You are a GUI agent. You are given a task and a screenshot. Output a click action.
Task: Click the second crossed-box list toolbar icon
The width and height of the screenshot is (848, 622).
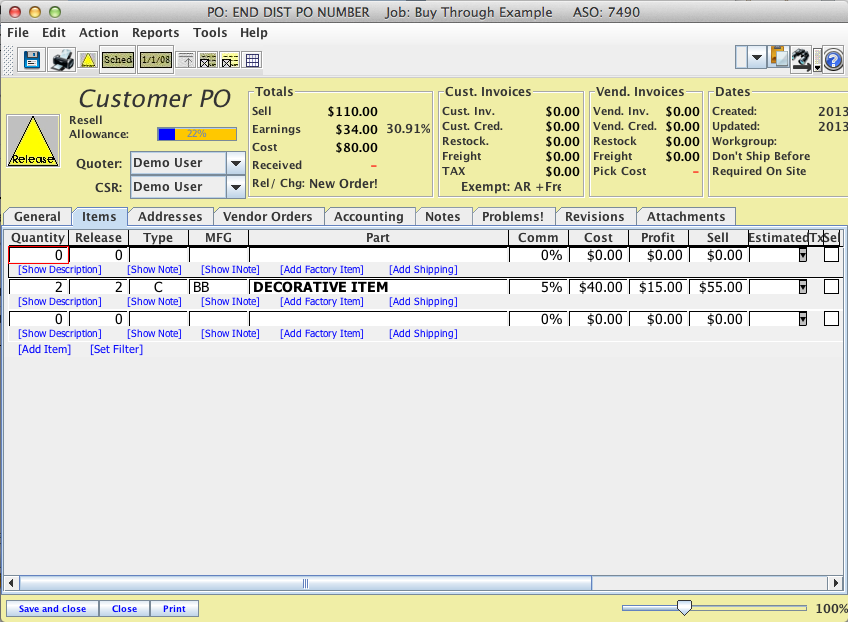[230, 60]
